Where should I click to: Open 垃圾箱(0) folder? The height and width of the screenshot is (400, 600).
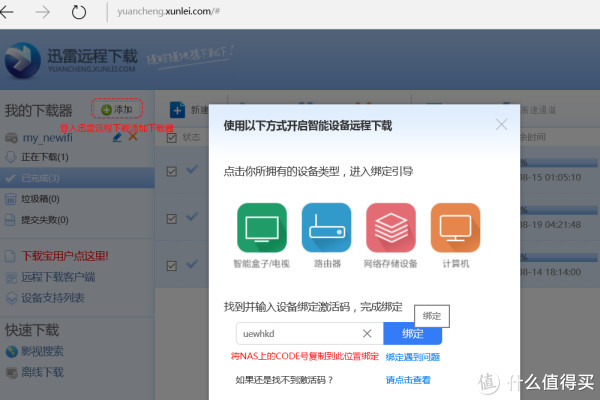(x=40, y=199)
